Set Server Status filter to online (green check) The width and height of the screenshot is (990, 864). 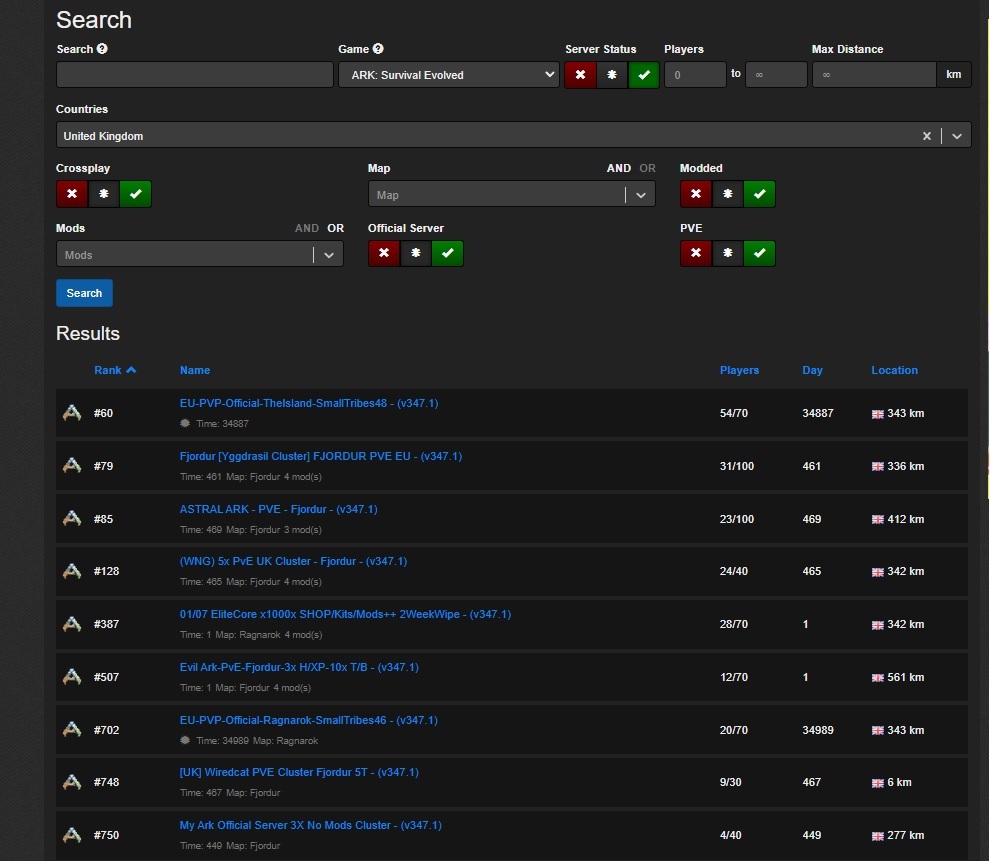click(x=644, y=75)
